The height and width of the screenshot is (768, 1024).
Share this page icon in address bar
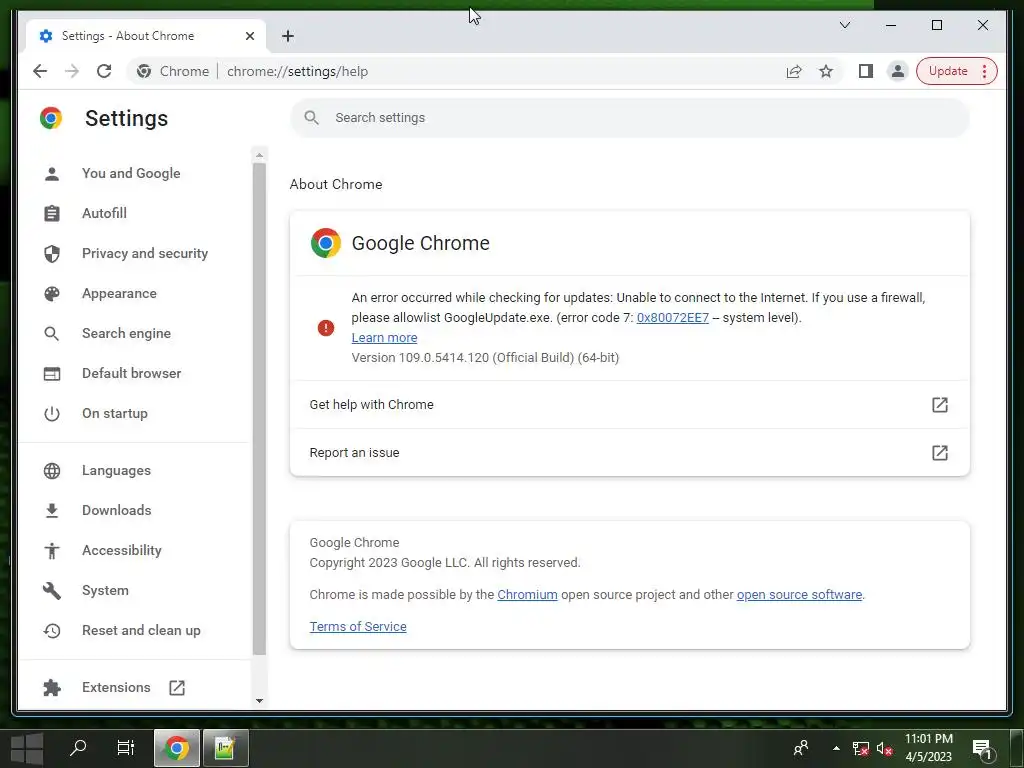[x=794, y=71]
